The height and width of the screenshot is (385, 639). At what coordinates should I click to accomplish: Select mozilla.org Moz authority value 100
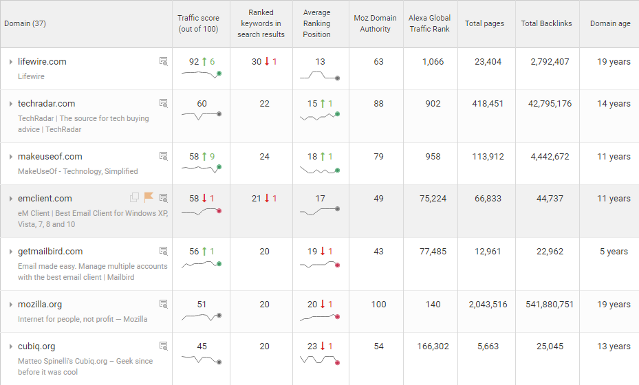click(379, 304)
